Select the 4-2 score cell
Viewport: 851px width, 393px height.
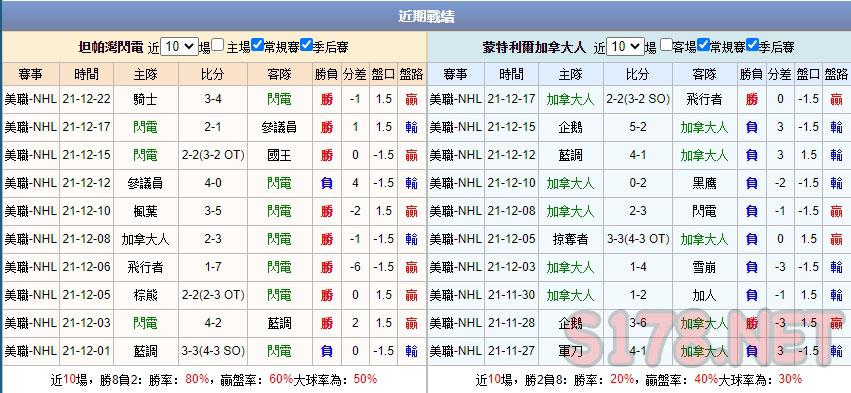pos(213,324)
